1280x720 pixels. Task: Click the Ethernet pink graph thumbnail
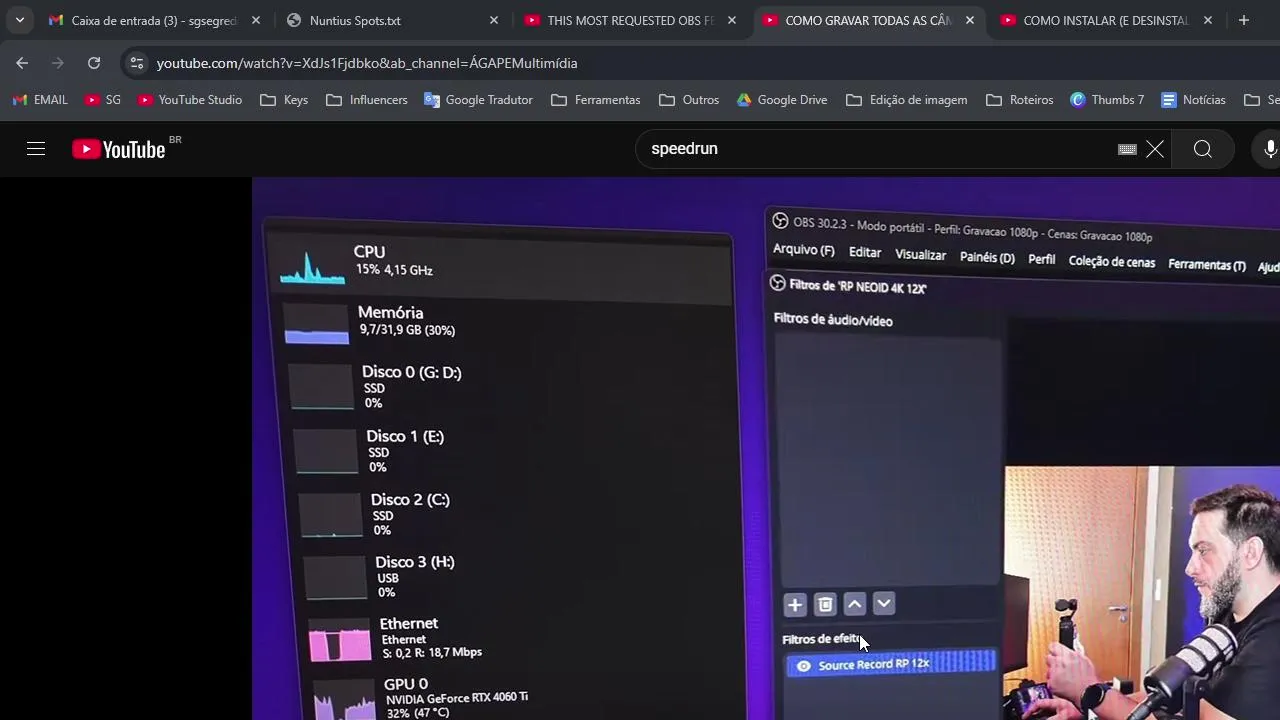[340, 641]
